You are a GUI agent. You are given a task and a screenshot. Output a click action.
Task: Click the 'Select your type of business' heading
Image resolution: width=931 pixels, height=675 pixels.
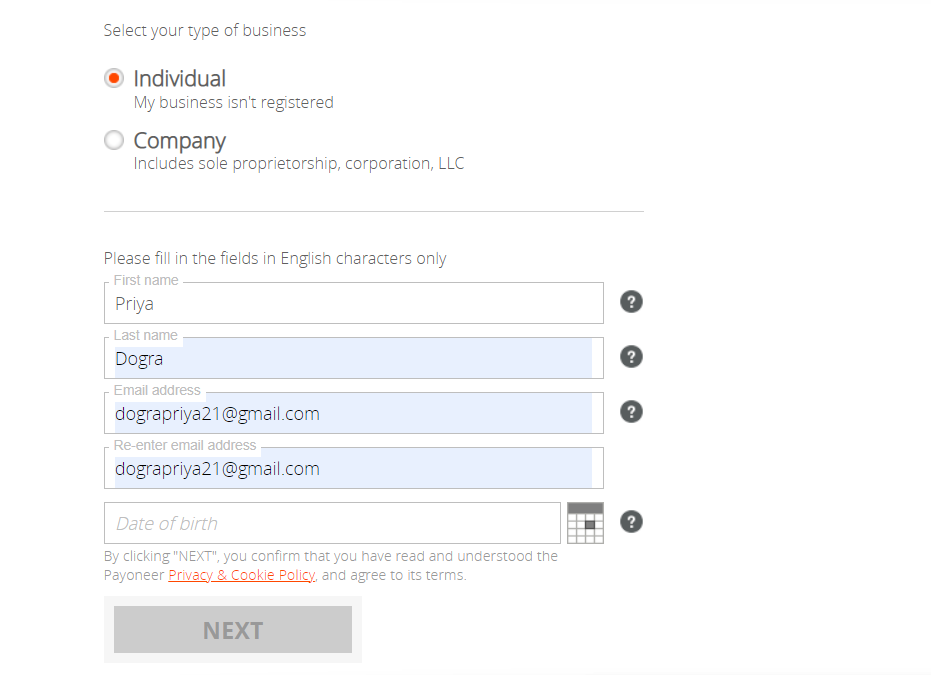[205, 31]
